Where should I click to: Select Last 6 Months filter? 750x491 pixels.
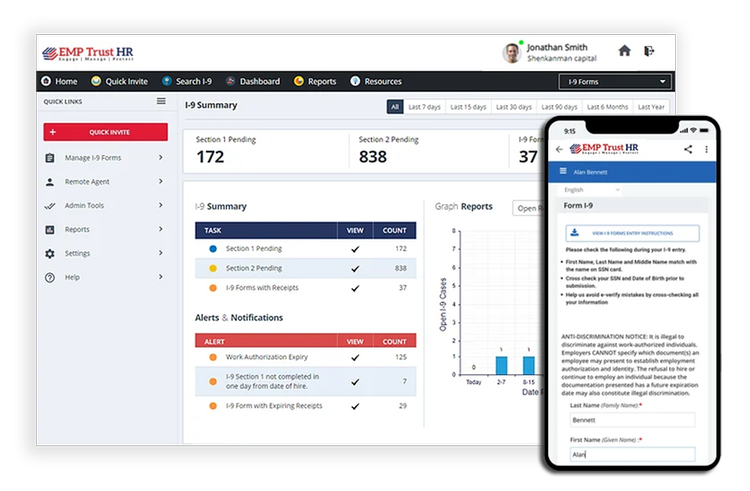[x=607, y=107]
